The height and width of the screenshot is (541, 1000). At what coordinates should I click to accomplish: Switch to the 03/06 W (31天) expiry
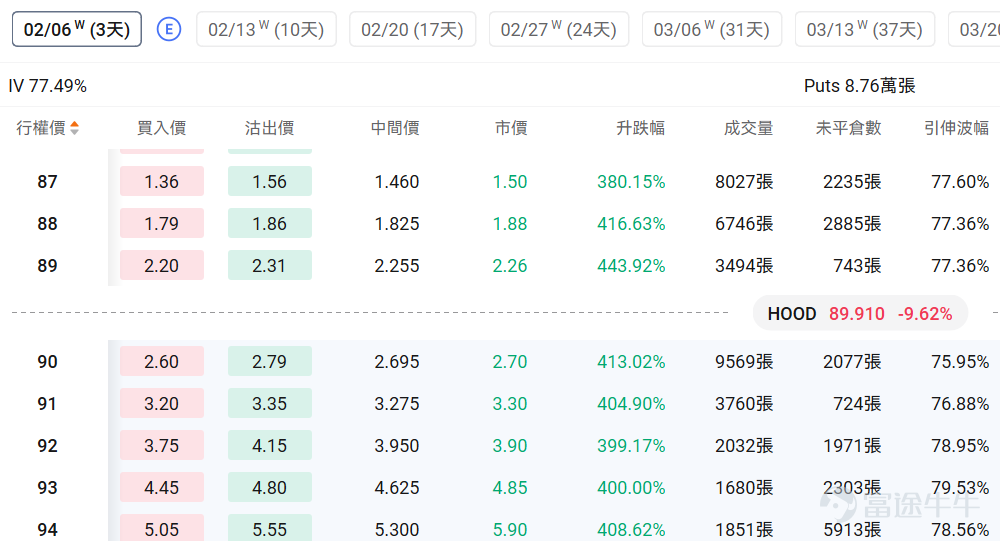click(x=712, y=29)
